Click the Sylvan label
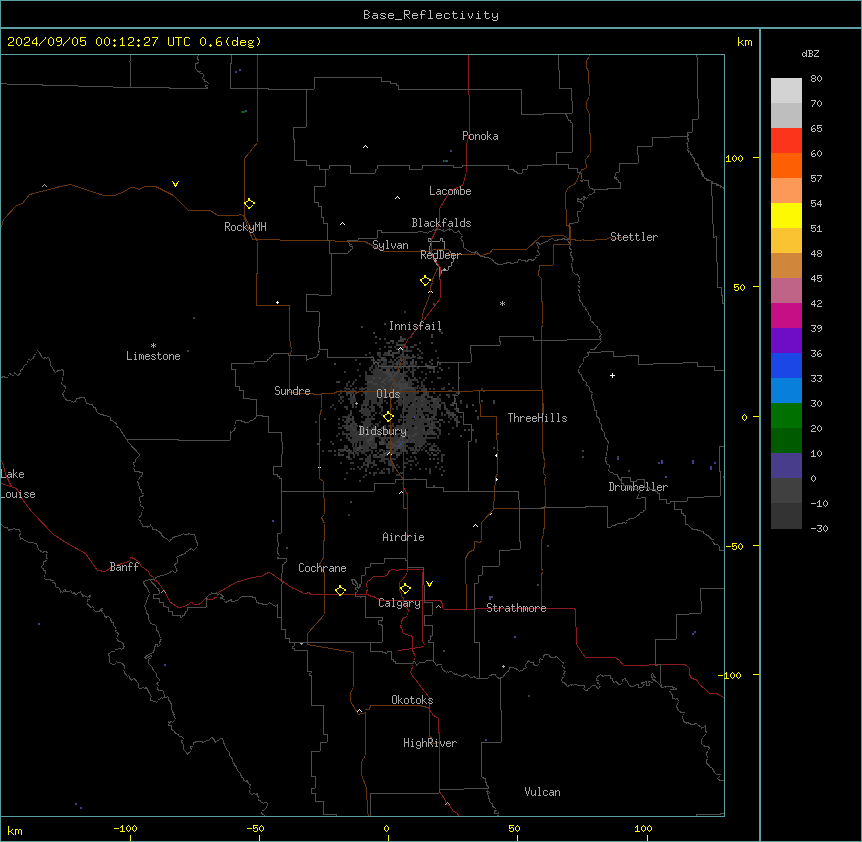 click(390, 245)
